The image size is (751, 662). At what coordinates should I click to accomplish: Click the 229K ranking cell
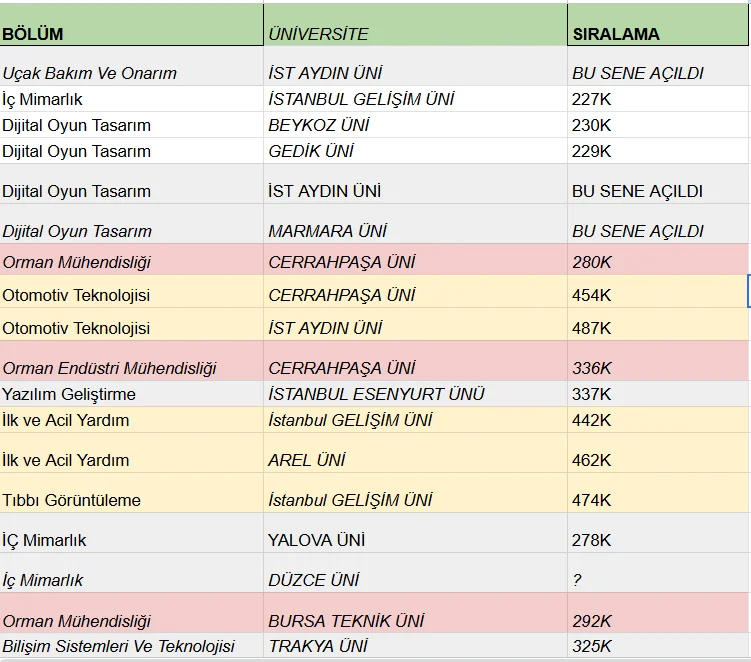(x=658, y=151)
